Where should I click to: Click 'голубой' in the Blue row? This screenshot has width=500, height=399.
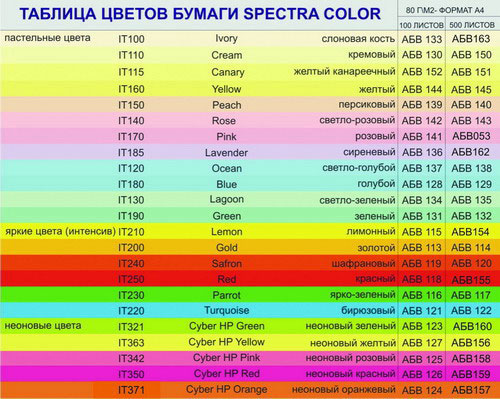pos(376,184)
